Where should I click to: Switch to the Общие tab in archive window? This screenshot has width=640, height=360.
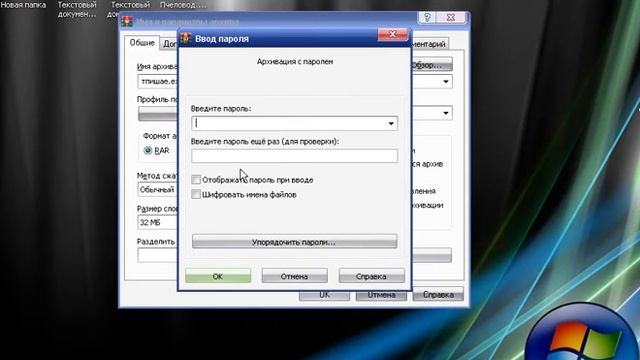coord(142,43)
